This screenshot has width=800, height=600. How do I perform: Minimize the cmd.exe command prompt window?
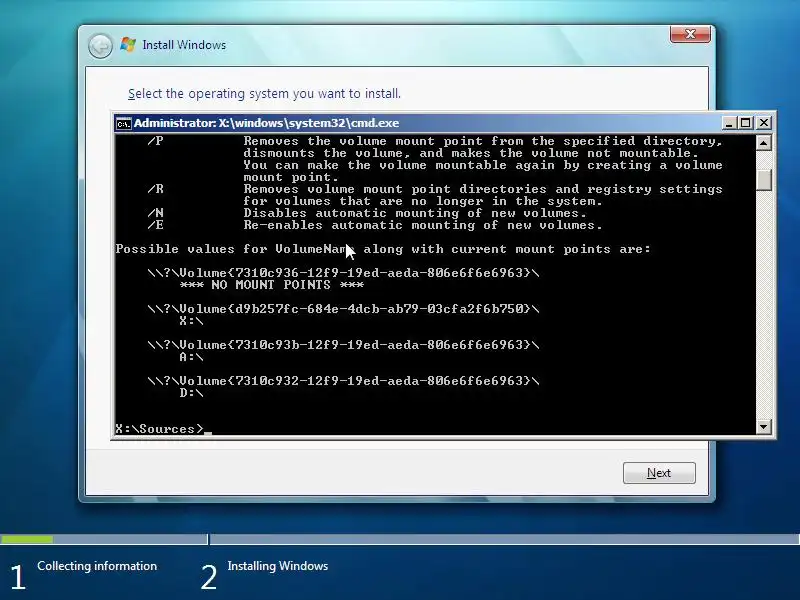[x=729, y=123]
